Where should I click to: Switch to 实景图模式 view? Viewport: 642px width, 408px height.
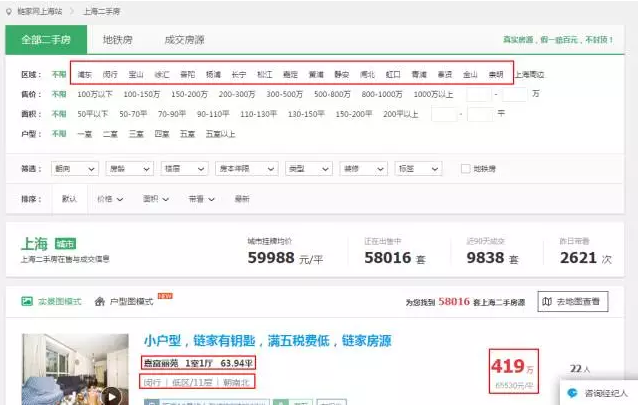pos(51,301)
